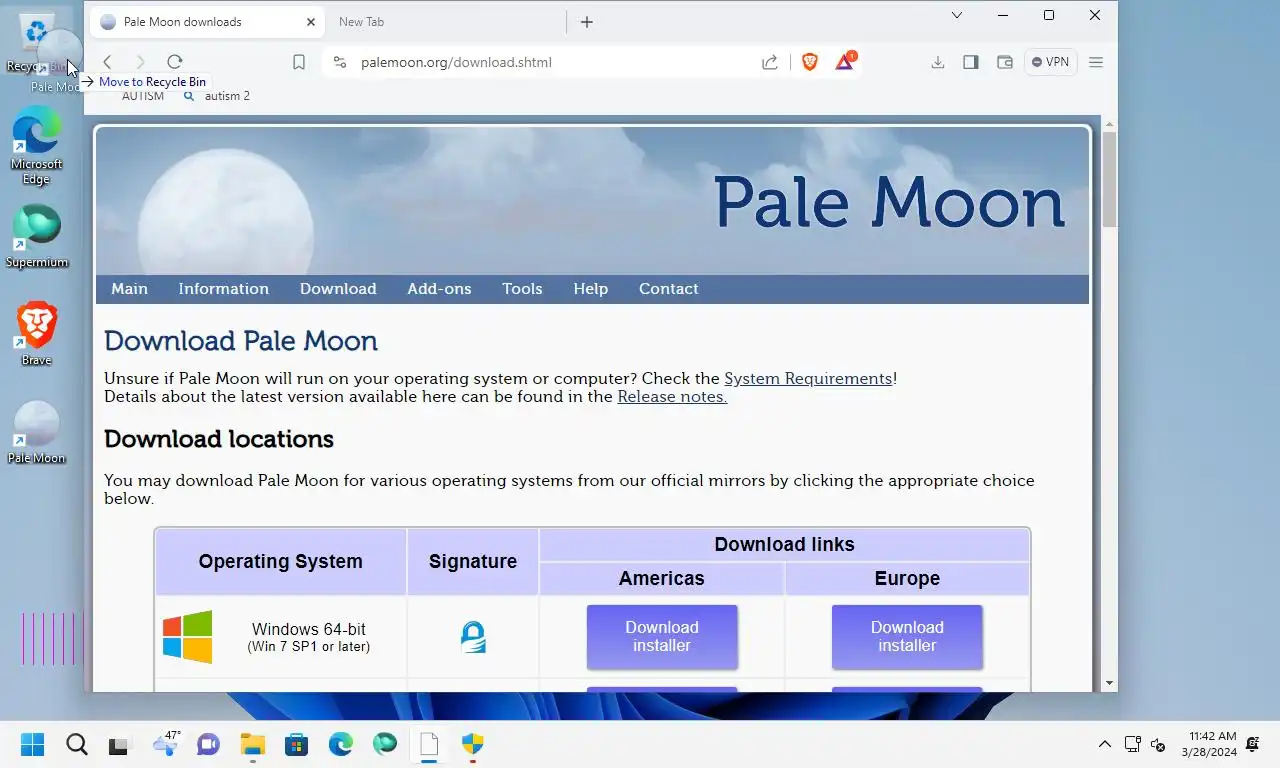The height and width of the screenshot is (768, 1280).
Task: Click the Windows logo in table row
Action: [x=188, y=637]
